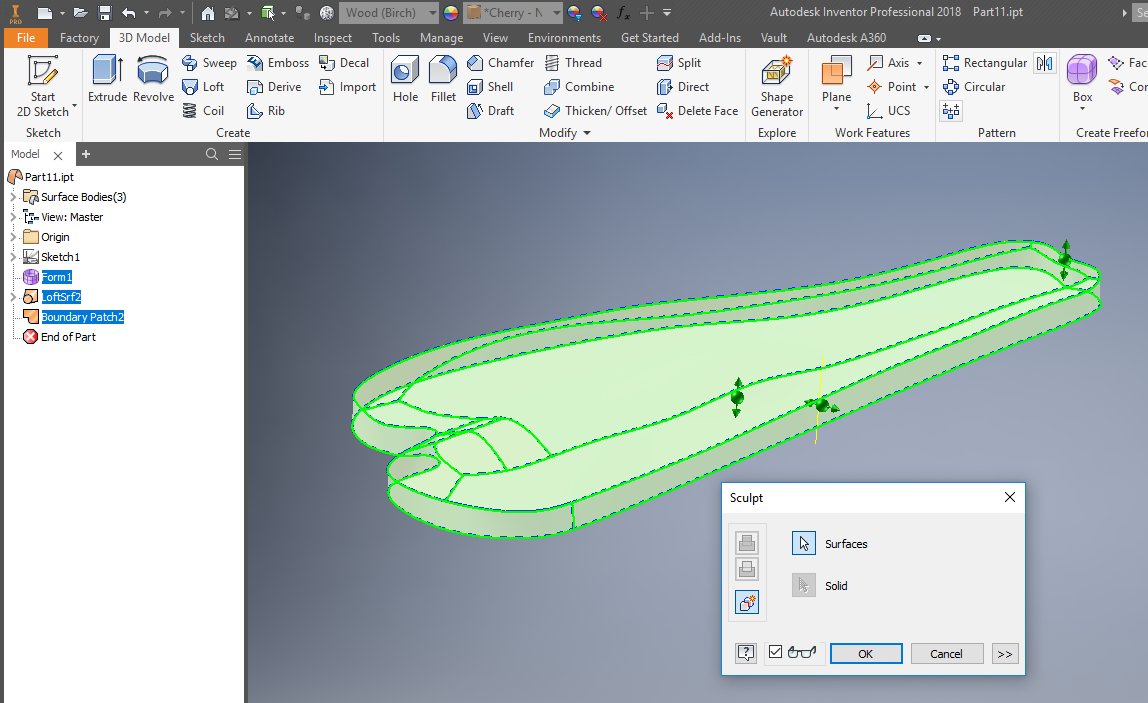
Task: Open the Plane dropdown arrow
Action: pyautogui.click(x=836, y=110)
